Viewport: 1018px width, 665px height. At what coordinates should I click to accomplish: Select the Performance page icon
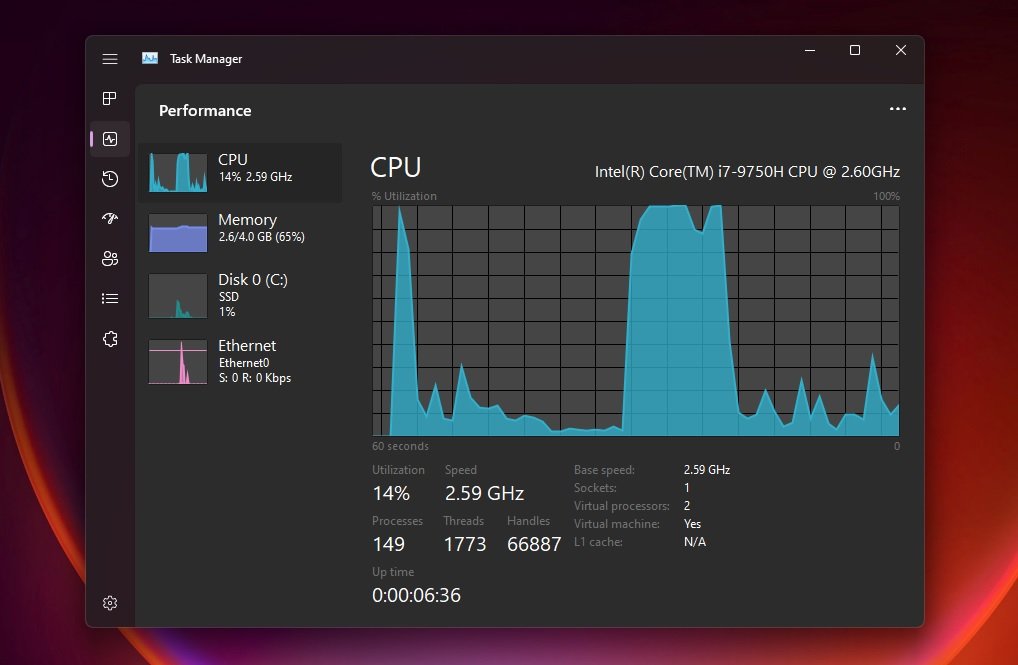[110, 139]
